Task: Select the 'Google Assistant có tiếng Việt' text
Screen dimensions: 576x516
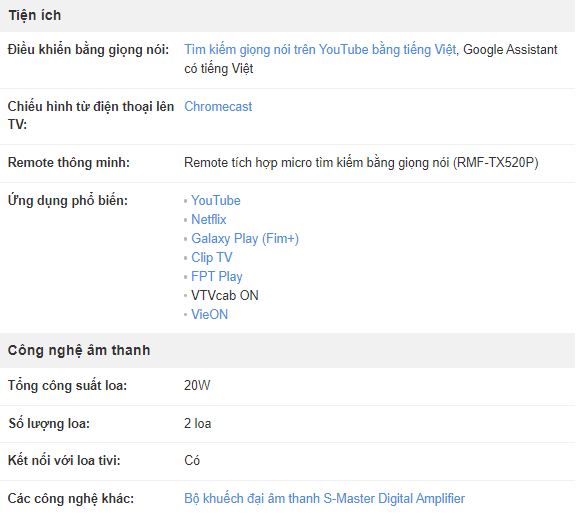Action: pos(371,59)
